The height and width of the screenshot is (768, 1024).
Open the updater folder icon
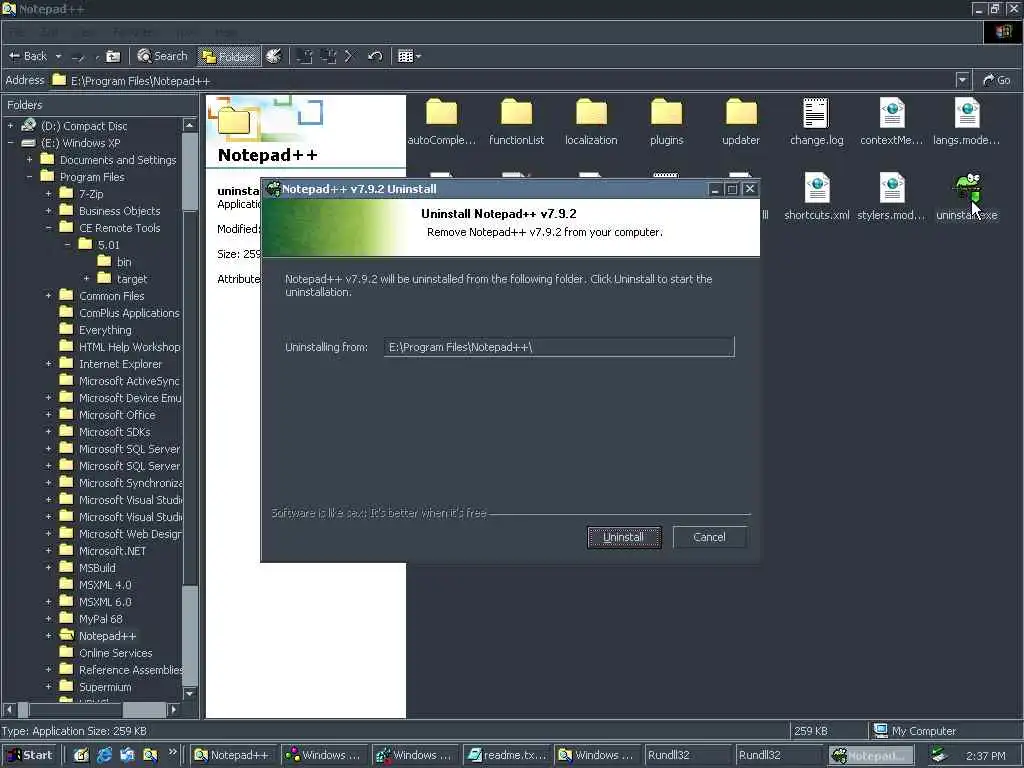point(741,112)
